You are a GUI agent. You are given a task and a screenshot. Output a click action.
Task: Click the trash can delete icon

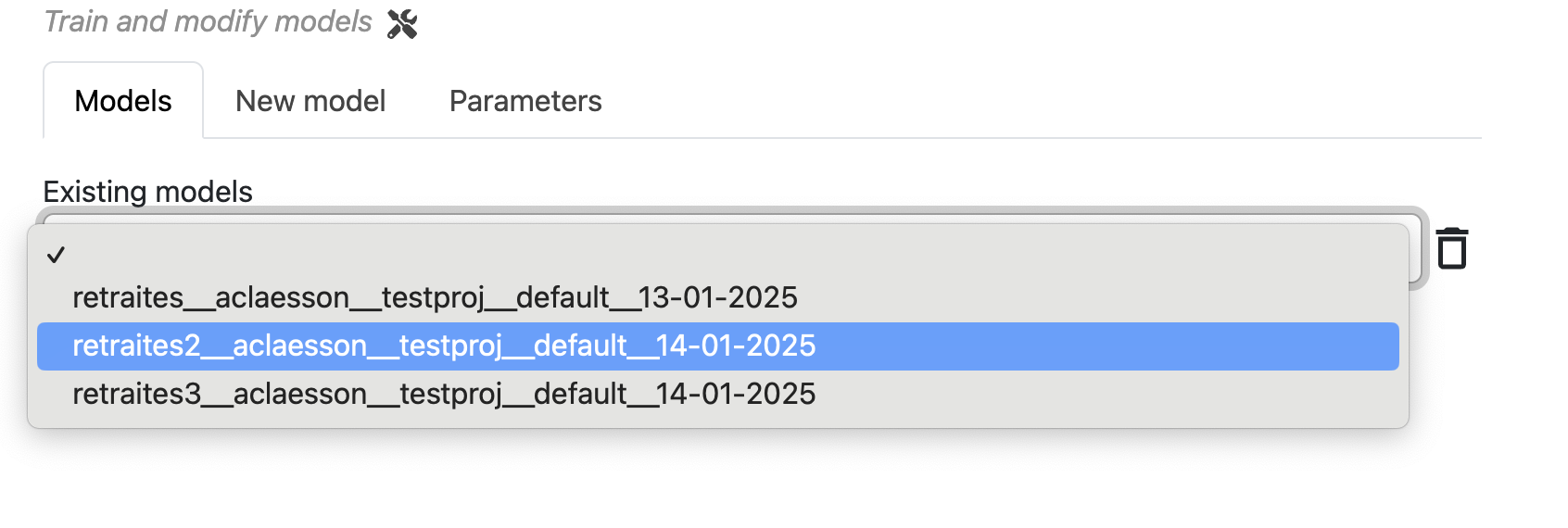(1452, 248)
